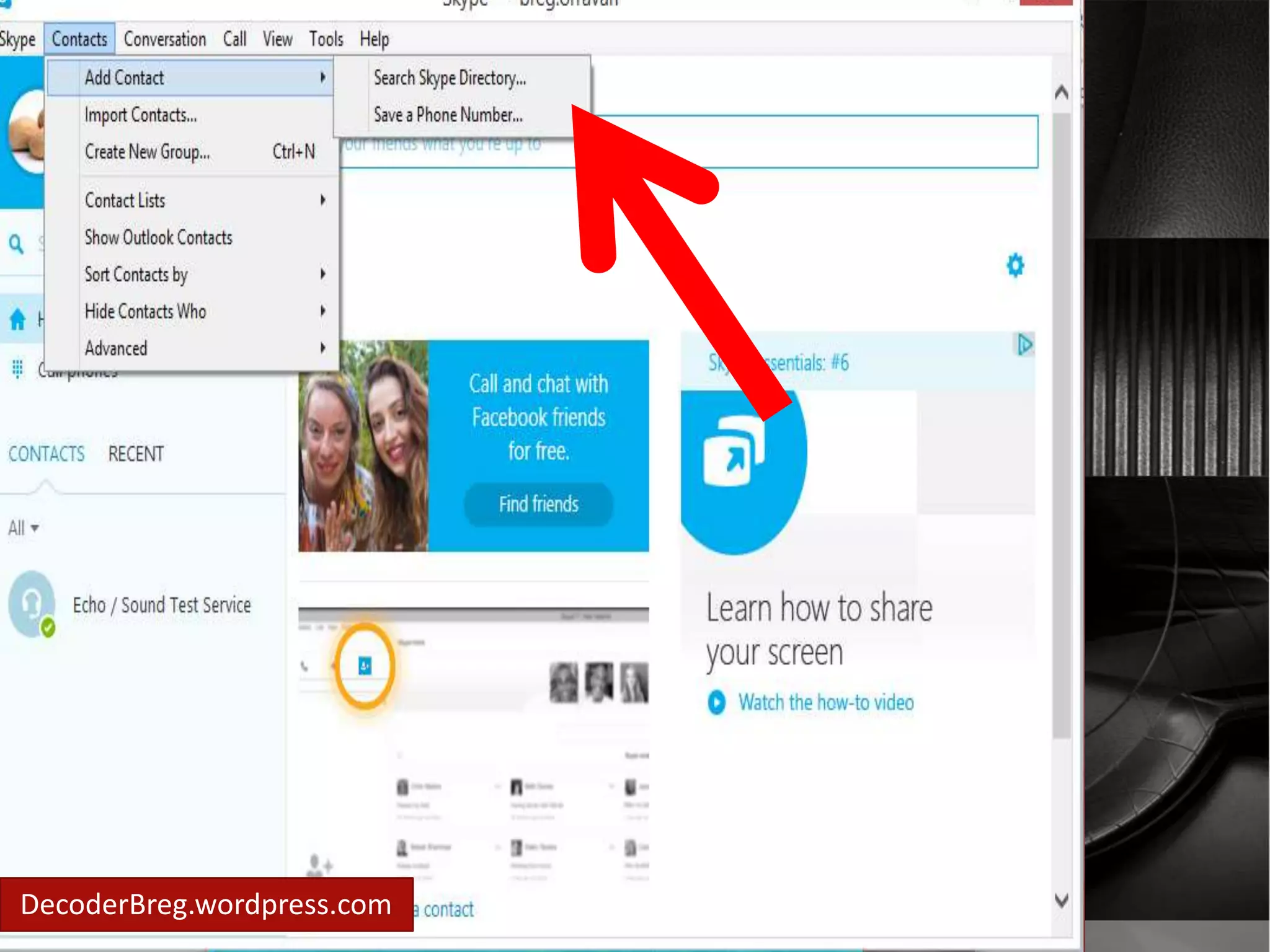The height and width of the screenshot is (952, 1270).
Task: Choose Save a Phone Number option
Action: click(x=448, y=115)
